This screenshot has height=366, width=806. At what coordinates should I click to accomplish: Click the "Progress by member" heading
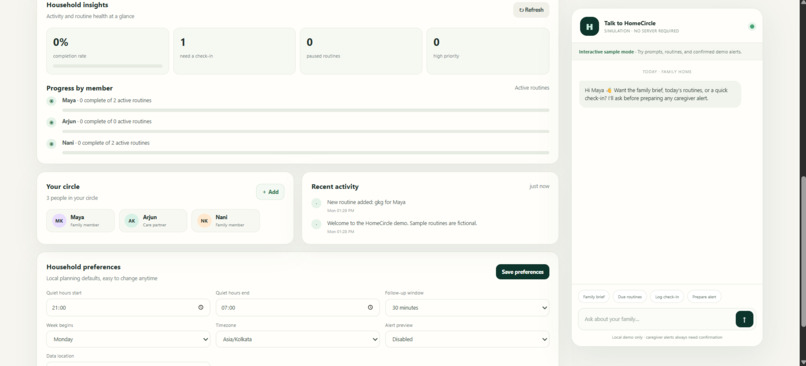pos(79,88)
